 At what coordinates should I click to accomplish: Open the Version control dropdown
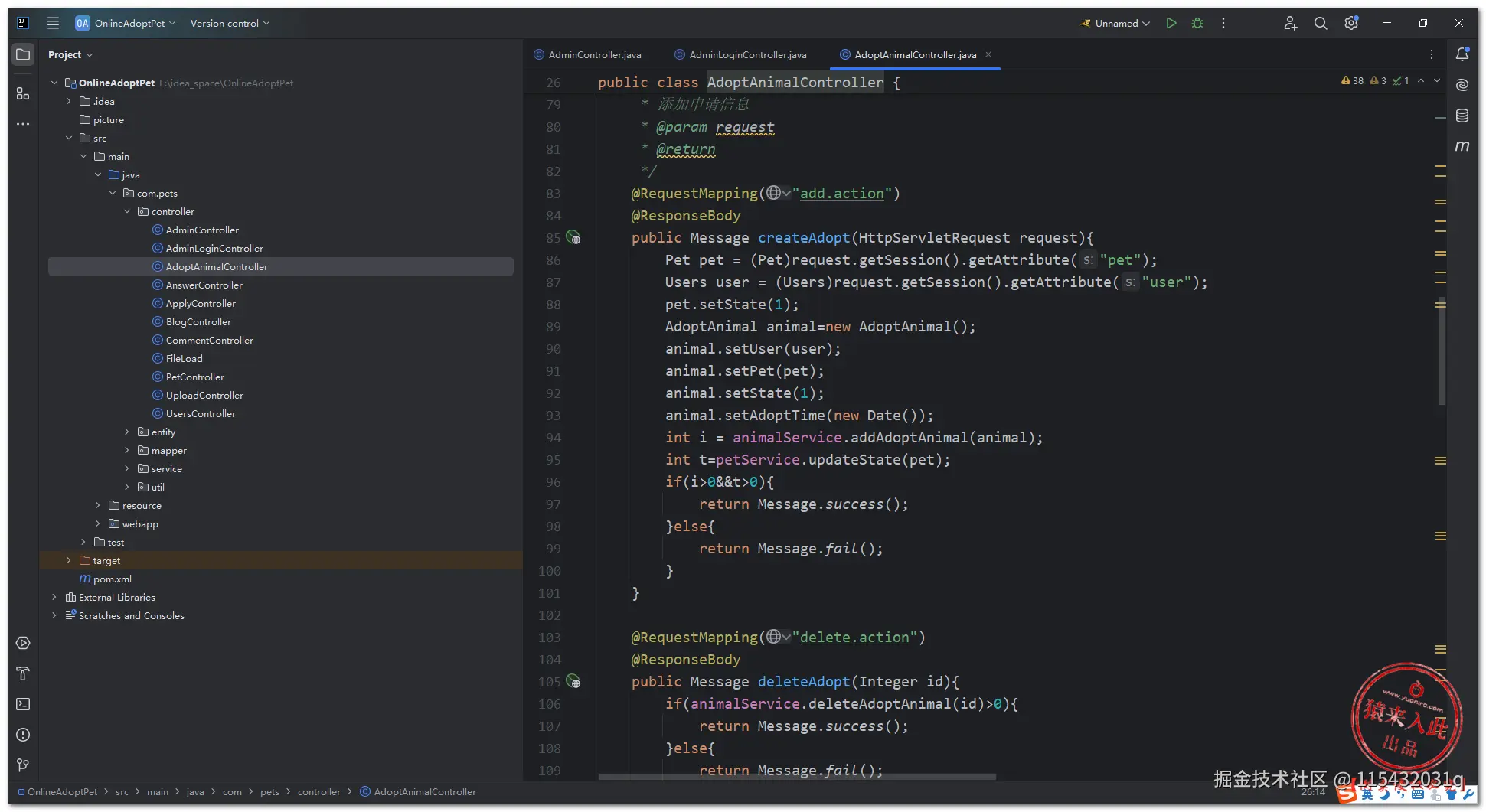[230, 23]
